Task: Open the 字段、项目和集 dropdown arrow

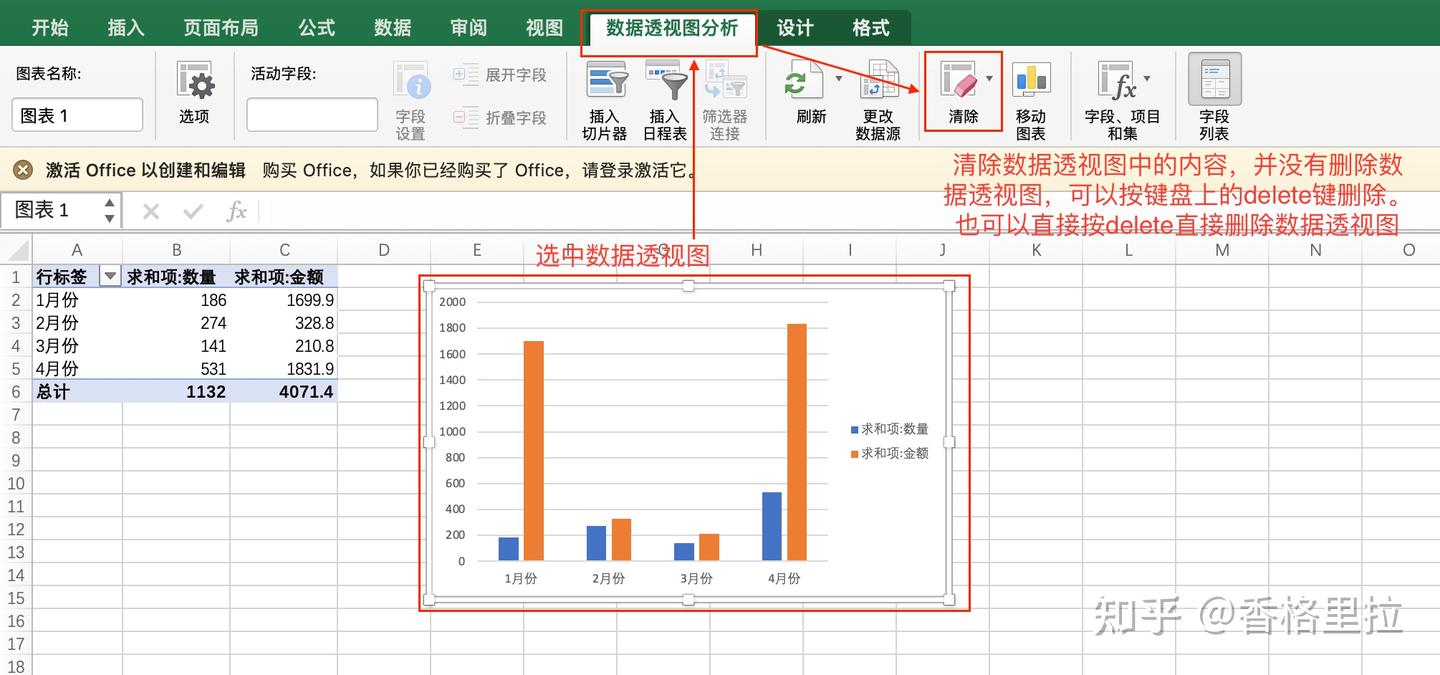Action: coord(1147,79)
